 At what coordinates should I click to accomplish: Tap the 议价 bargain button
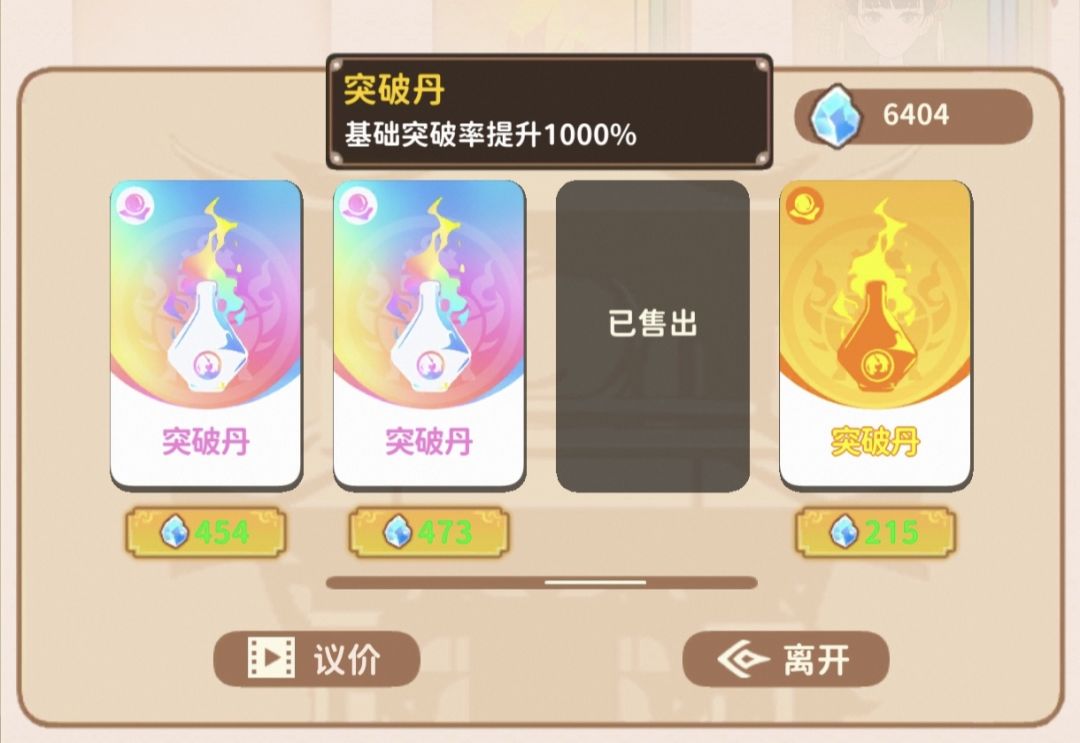coord(317,659)
